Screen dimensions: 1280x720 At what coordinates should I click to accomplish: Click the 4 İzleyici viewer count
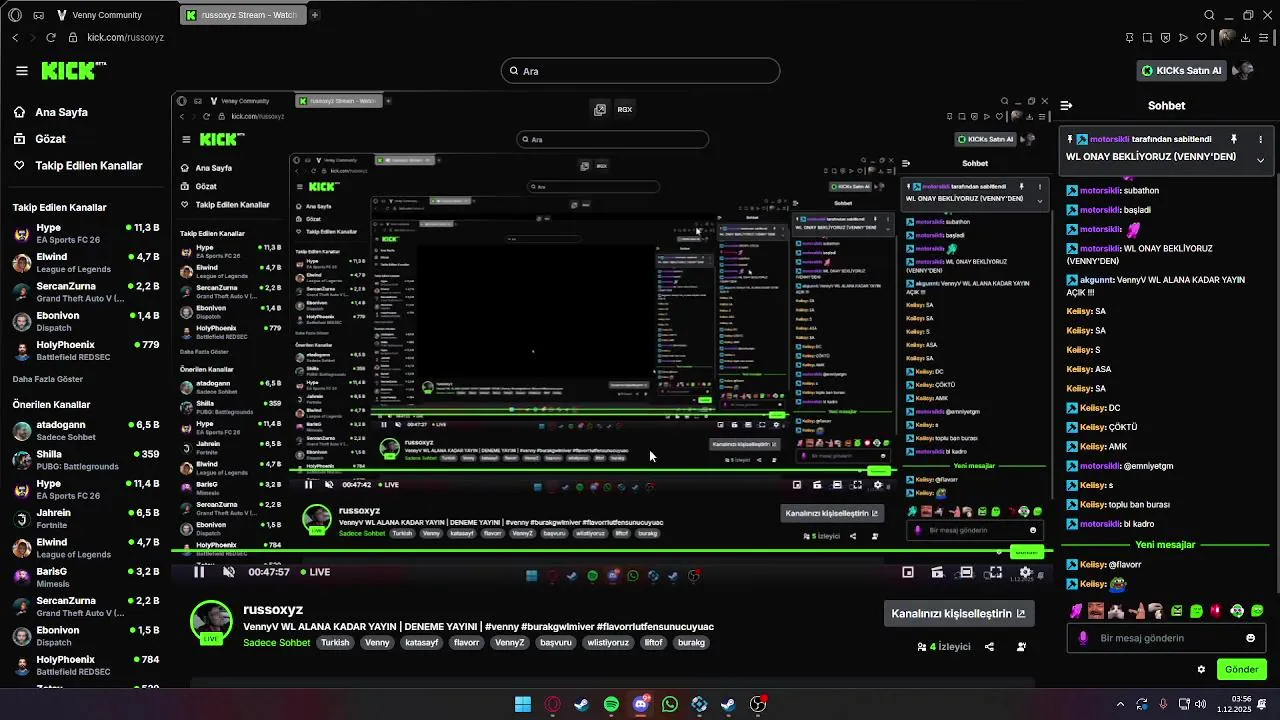tap(944, 647)
